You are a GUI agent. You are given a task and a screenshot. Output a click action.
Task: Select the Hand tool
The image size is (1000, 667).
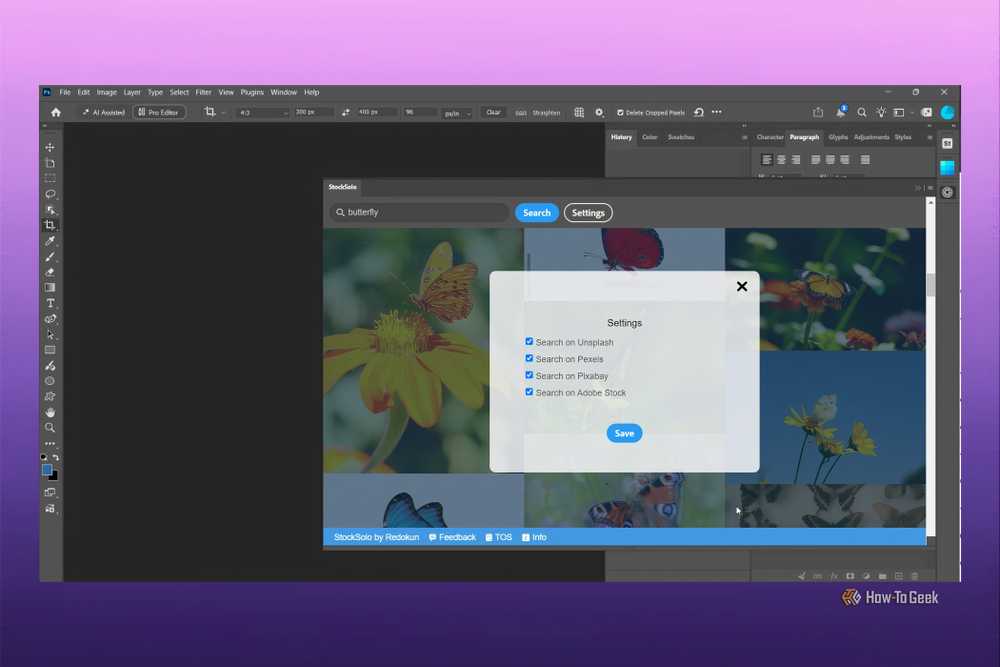coord(50,413)
